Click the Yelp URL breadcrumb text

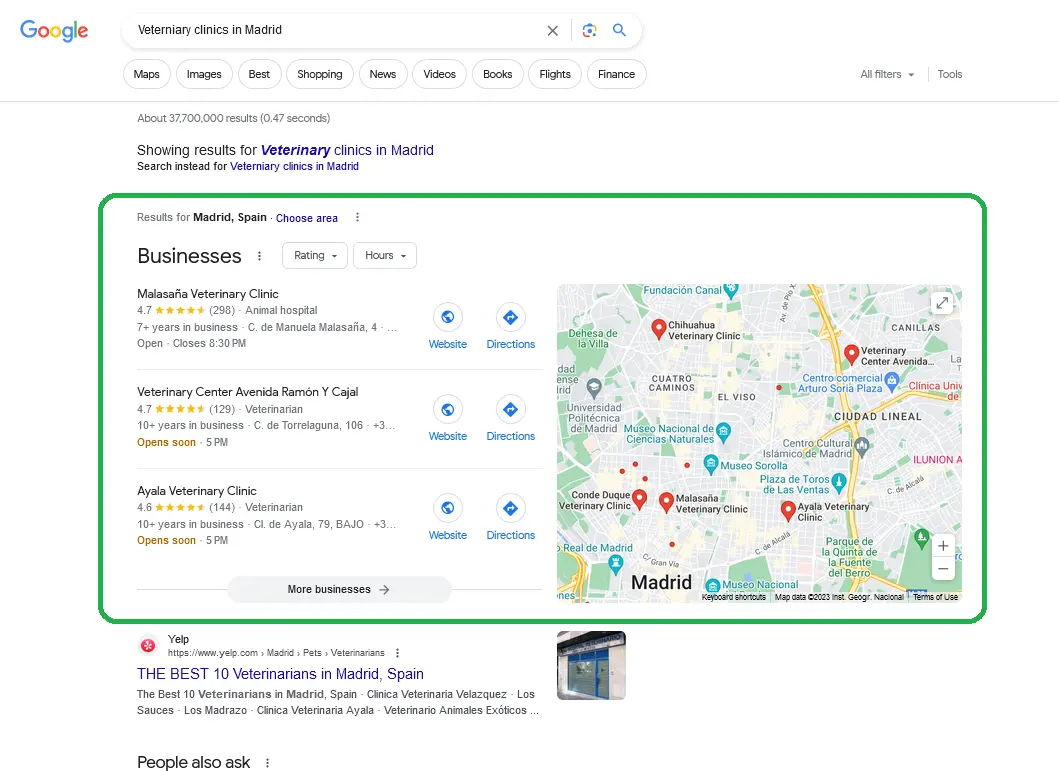(276, 653)
